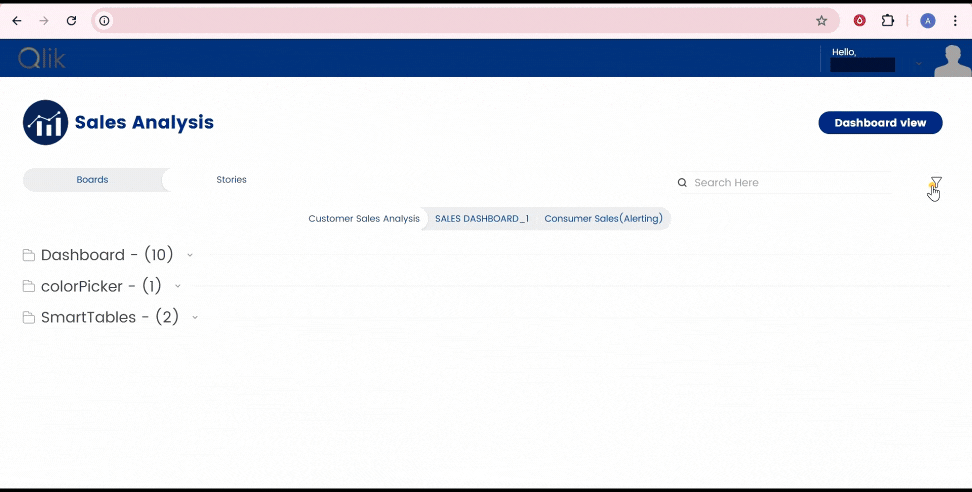
Task: Click the Sales Analysis chart logo
Action: click(x=45, y=123)
